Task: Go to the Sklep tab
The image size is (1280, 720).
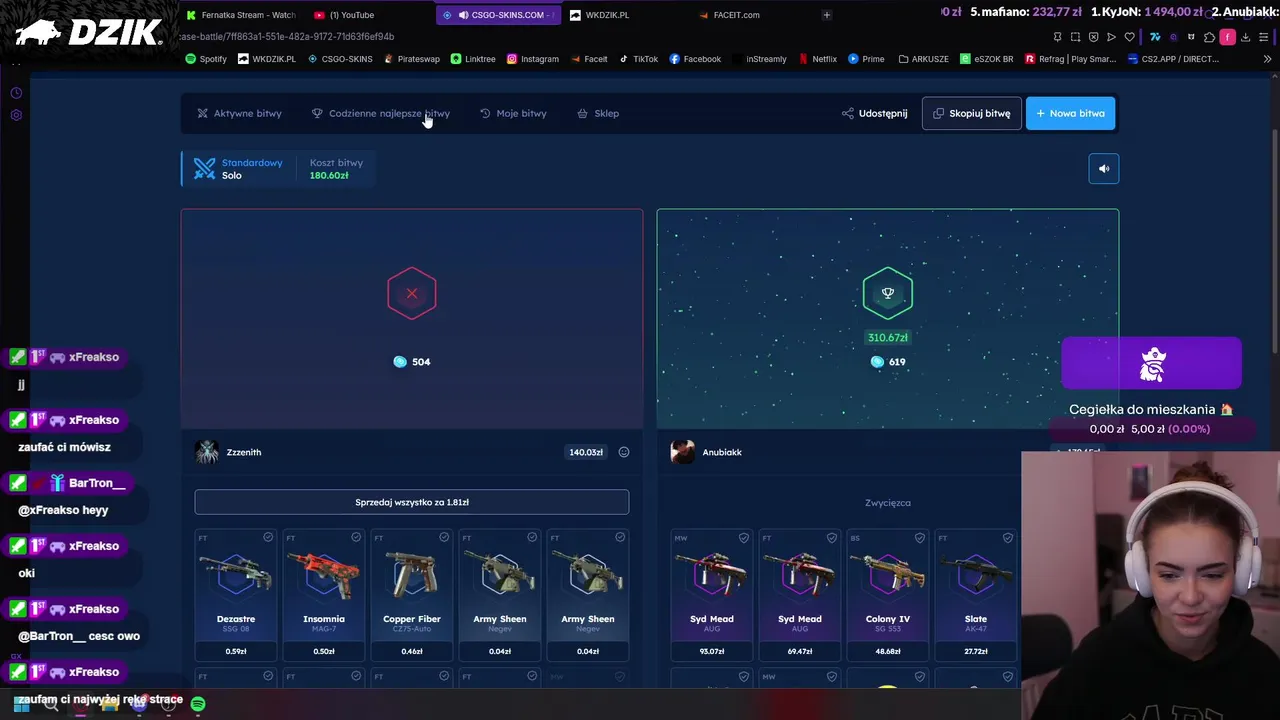Action: click(598, 113)
